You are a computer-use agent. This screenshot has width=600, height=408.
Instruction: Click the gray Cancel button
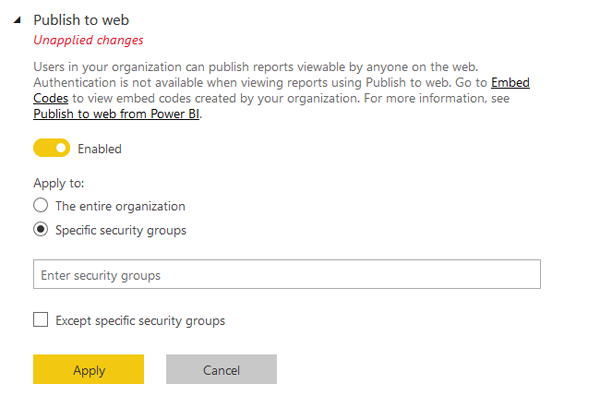[222, 369]
